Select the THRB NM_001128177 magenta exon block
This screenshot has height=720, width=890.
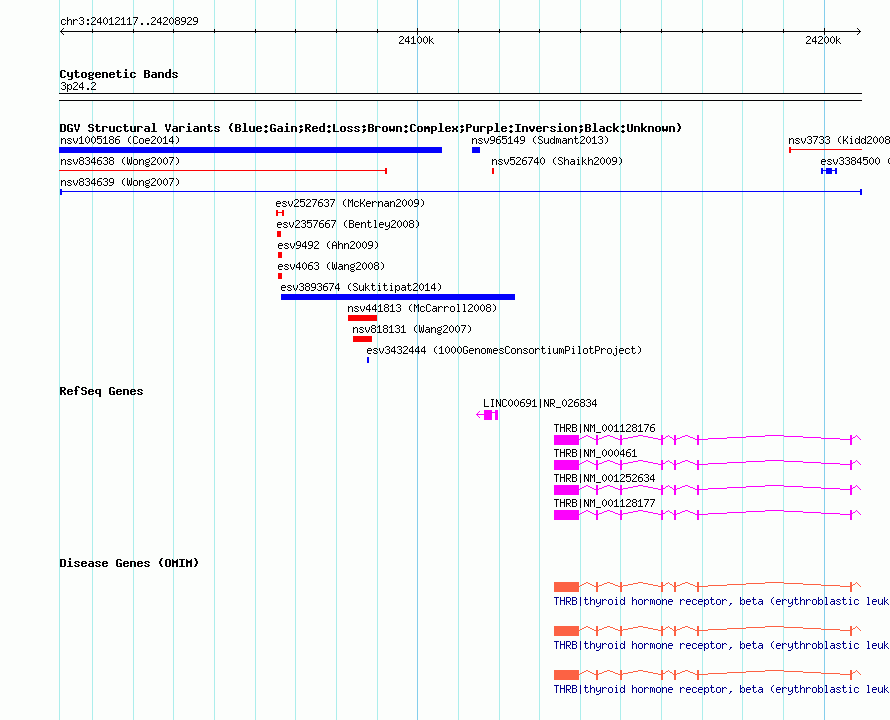point(566,515)
